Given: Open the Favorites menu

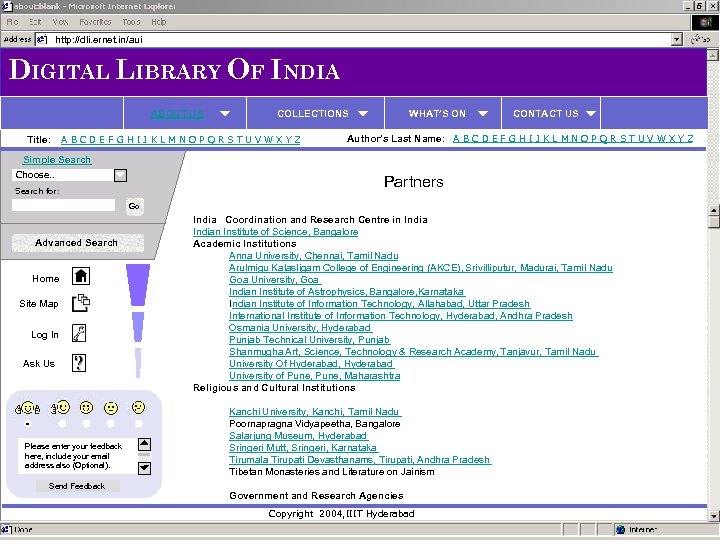Looking at the screenshot, I should (x=95, y=22).
